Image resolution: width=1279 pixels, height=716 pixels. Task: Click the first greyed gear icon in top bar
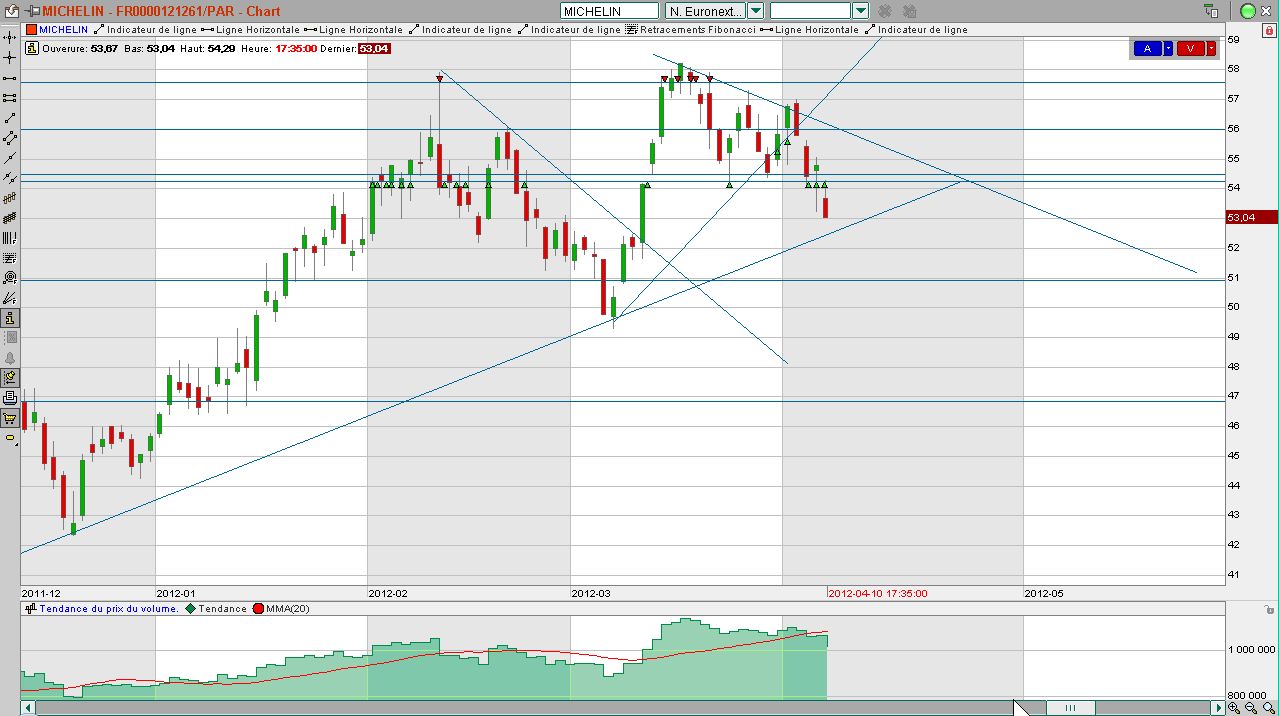pyautogui.click(x=884, y=11)
